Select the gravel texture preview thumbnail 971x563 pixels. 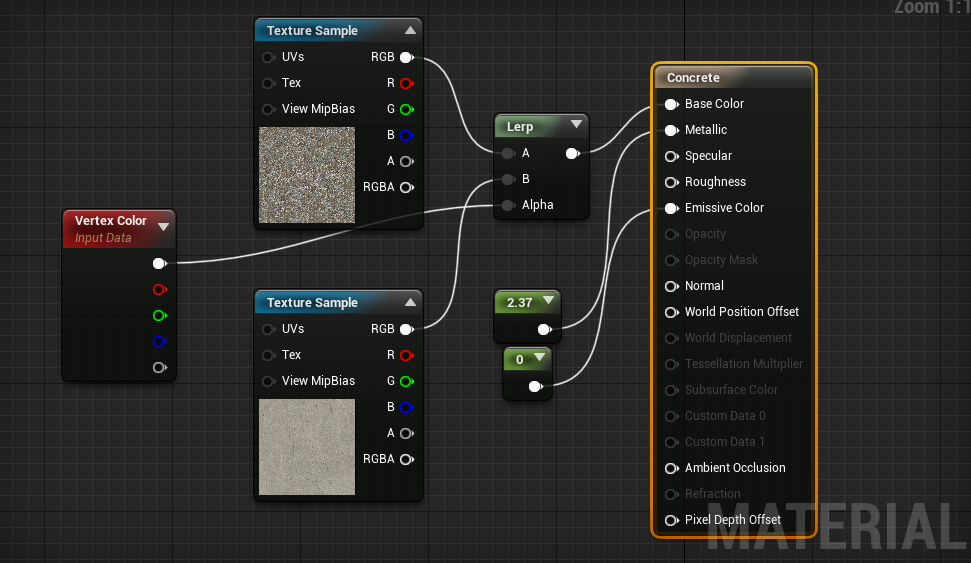307,175
